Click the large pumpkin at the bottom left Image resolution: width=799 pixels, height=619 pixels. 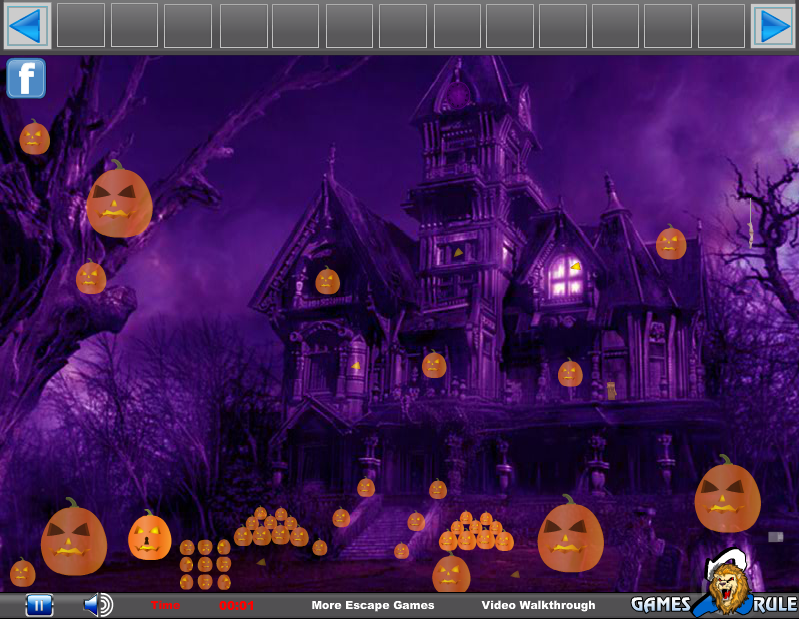(x=74, y=537)
